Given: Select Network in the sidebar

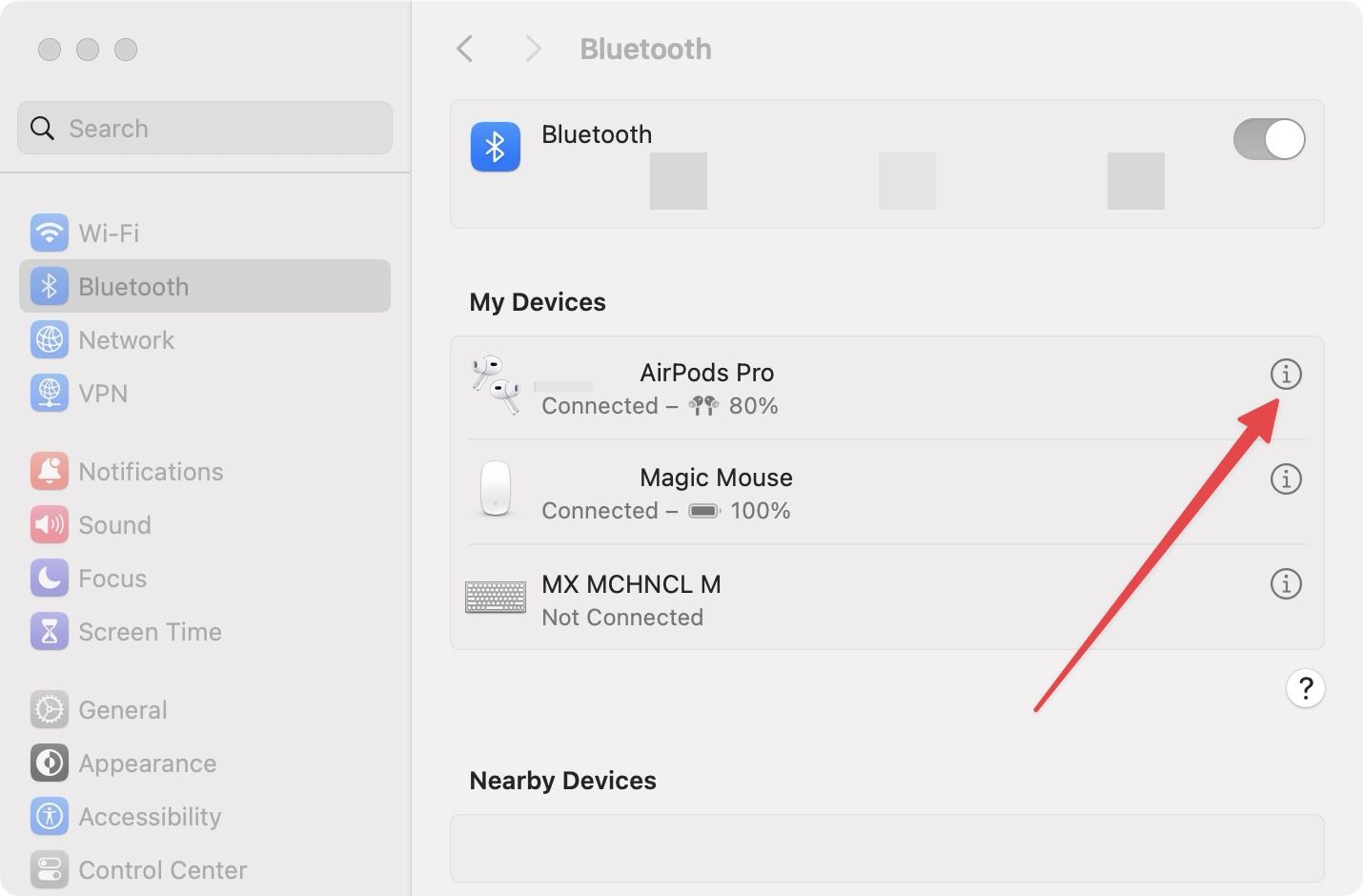Looking at the screenshot, I should 126,340.
